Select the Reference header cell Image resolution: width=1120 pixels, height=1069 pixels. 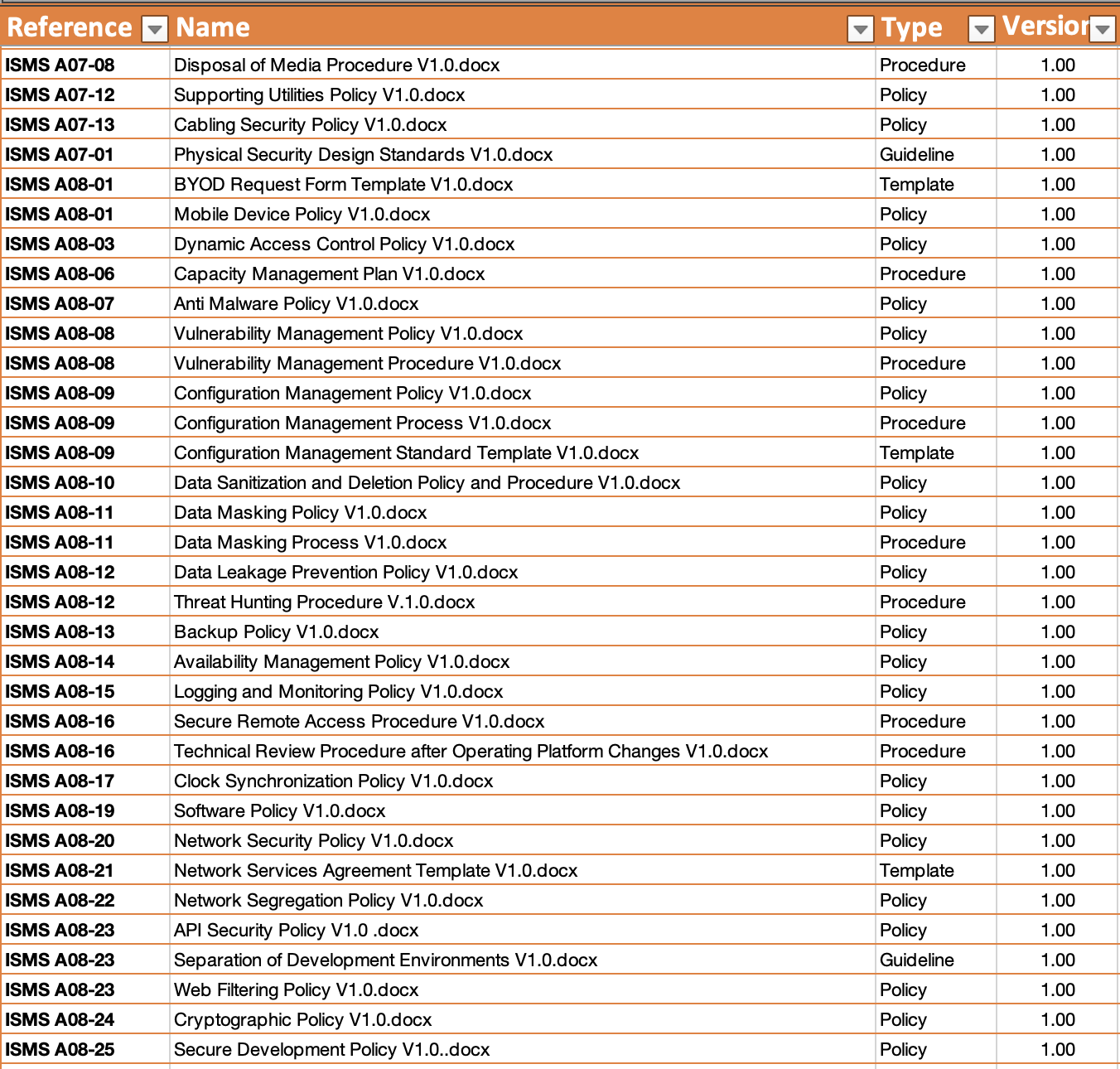point(85,27)
